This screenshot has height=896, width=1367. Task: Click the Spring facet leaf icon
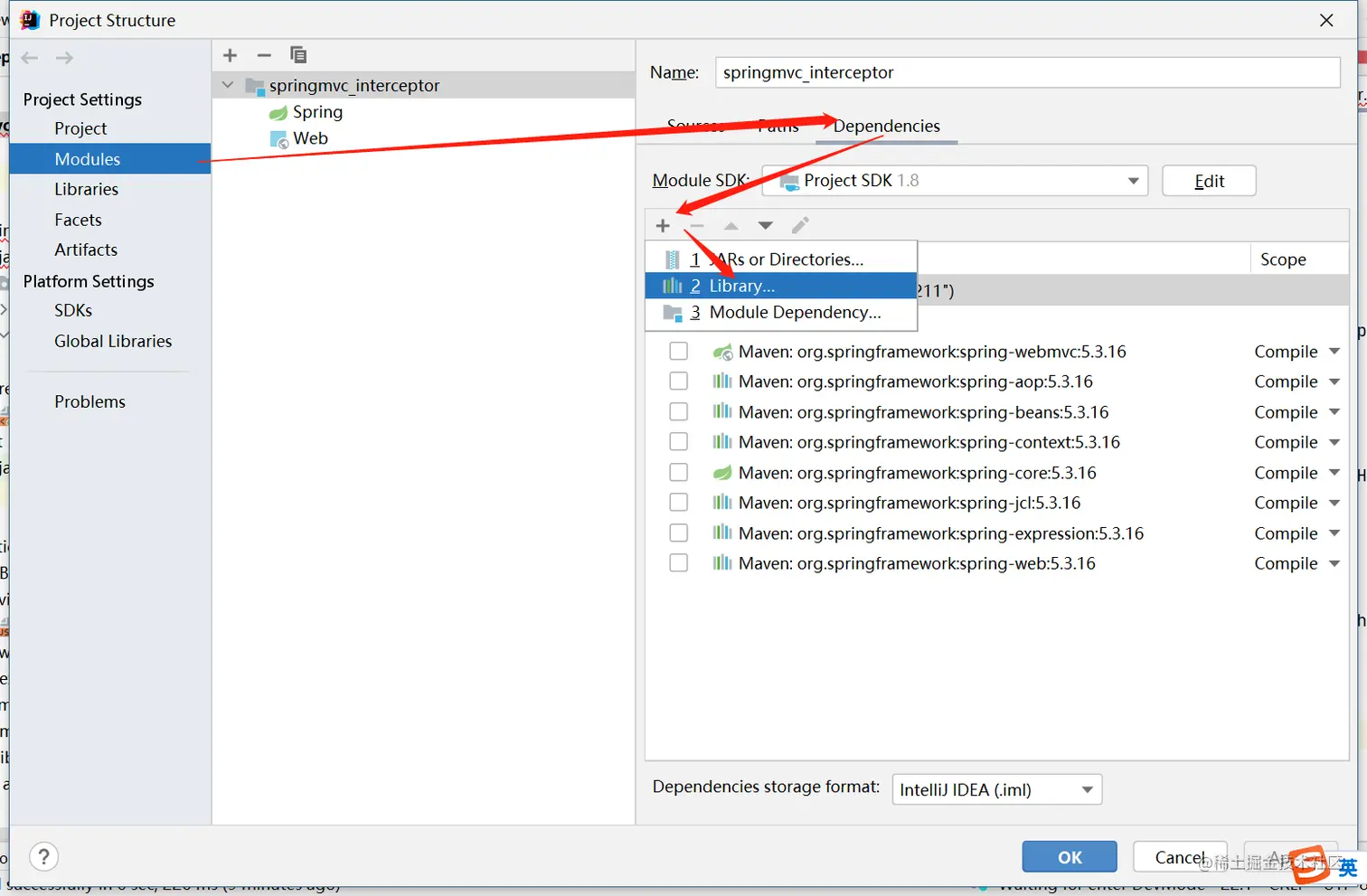tap(278, 113)
